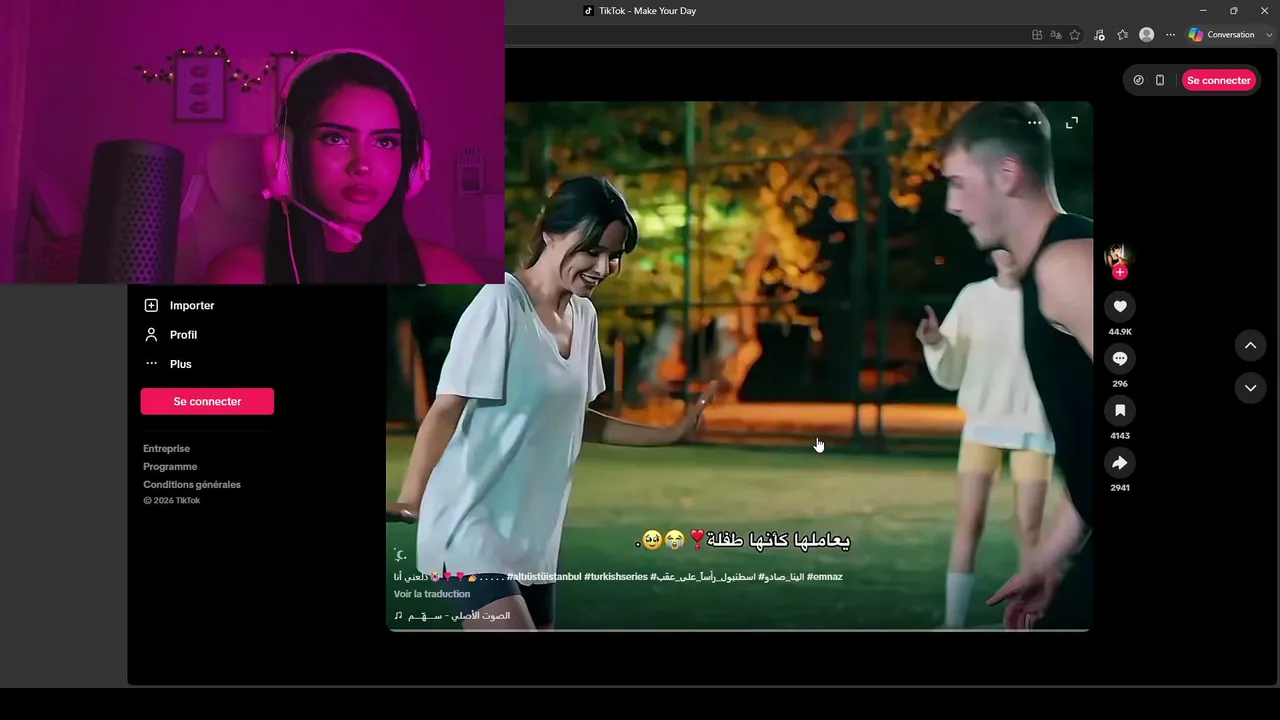
Task: Share the video using the arrow icon
Action: pyautogui.click(x=1120, y=463)
